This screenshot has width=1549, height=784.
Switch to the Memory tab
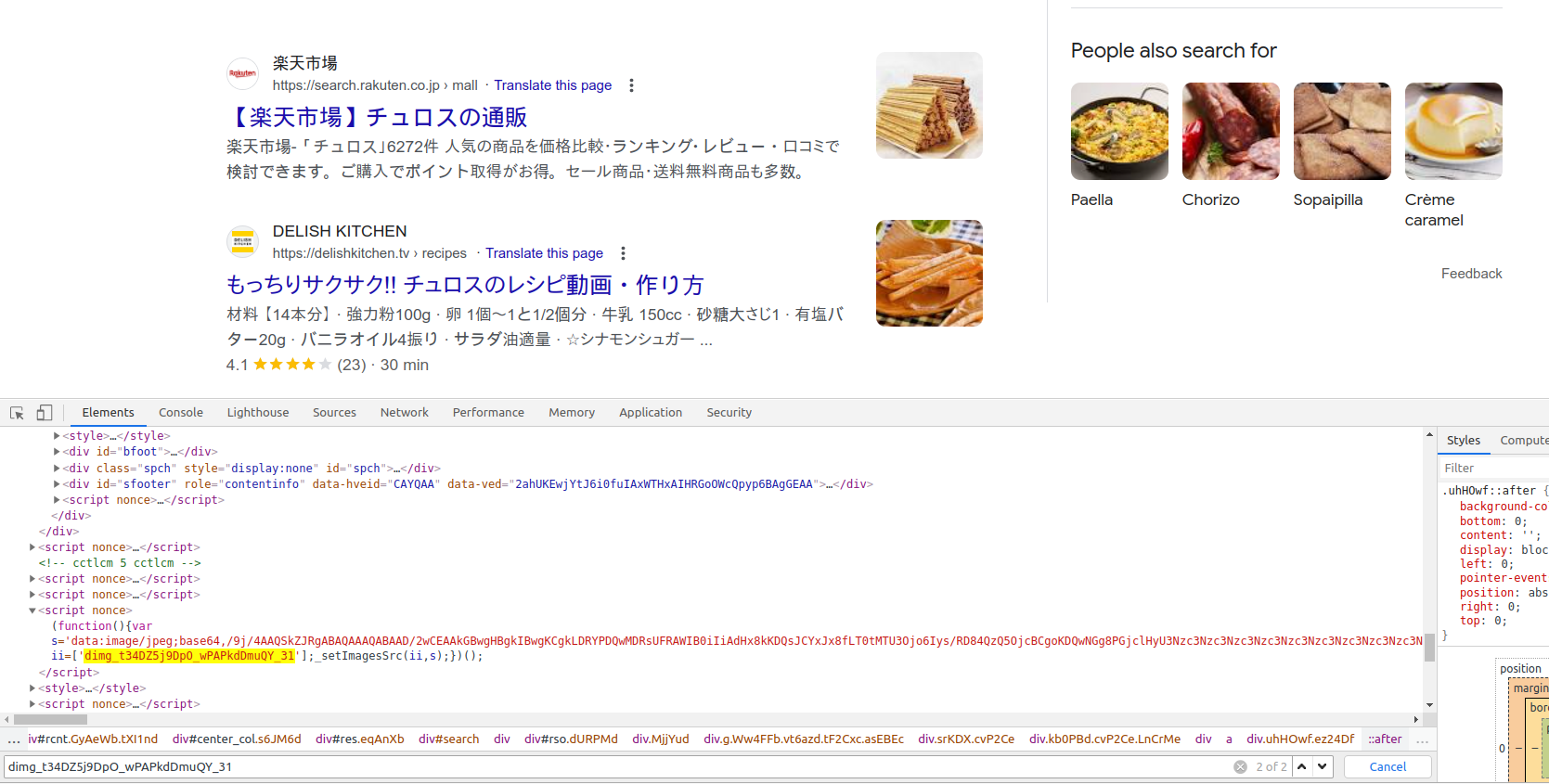(572, 413)
